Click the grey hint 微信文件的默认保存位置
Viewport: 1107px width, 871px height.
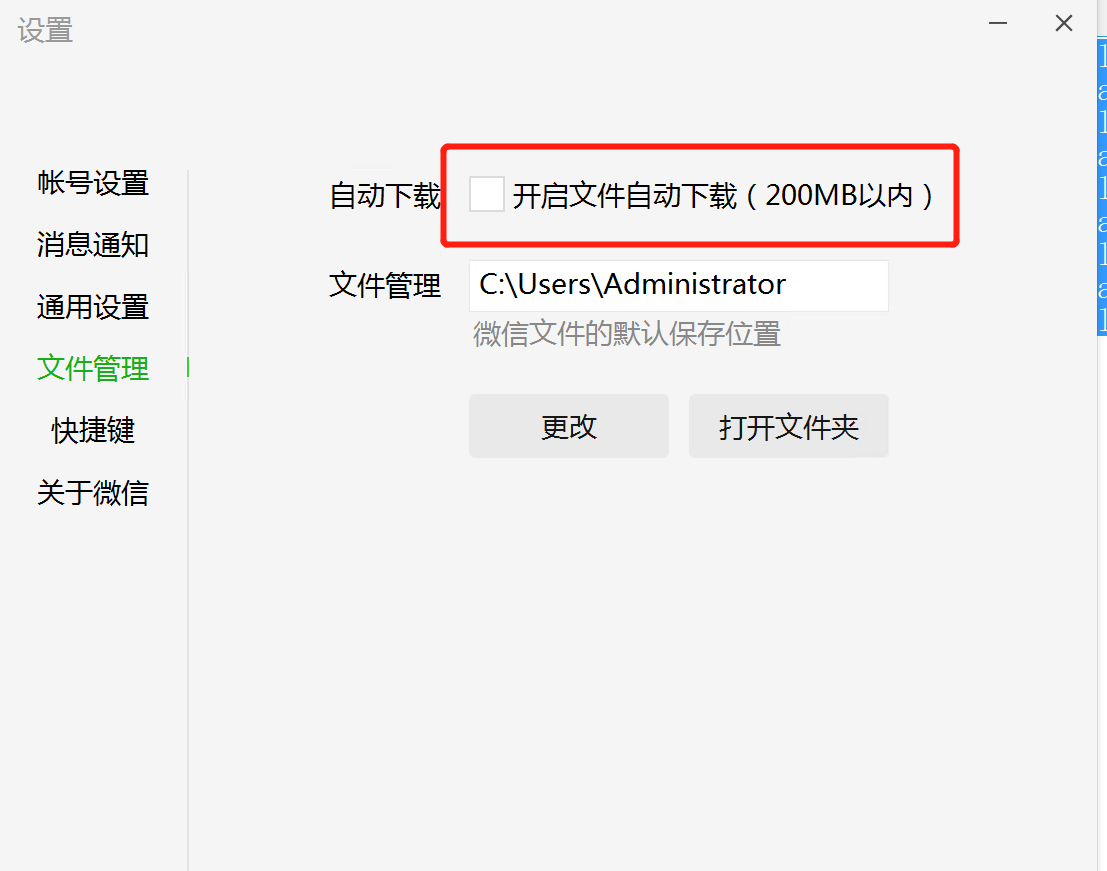627,334
